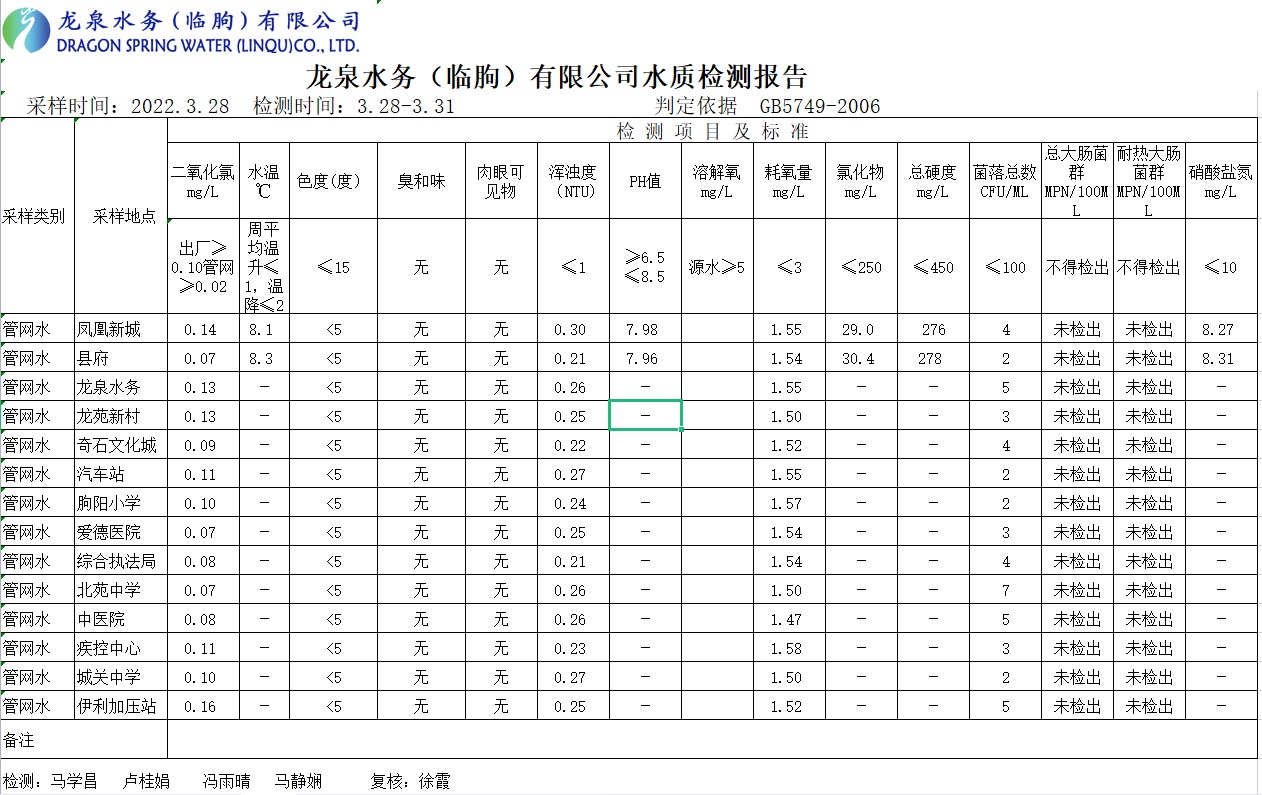The image size is (1262, 795).
Task: Select the 臭和味 header cell
Action: coord(421,181)
